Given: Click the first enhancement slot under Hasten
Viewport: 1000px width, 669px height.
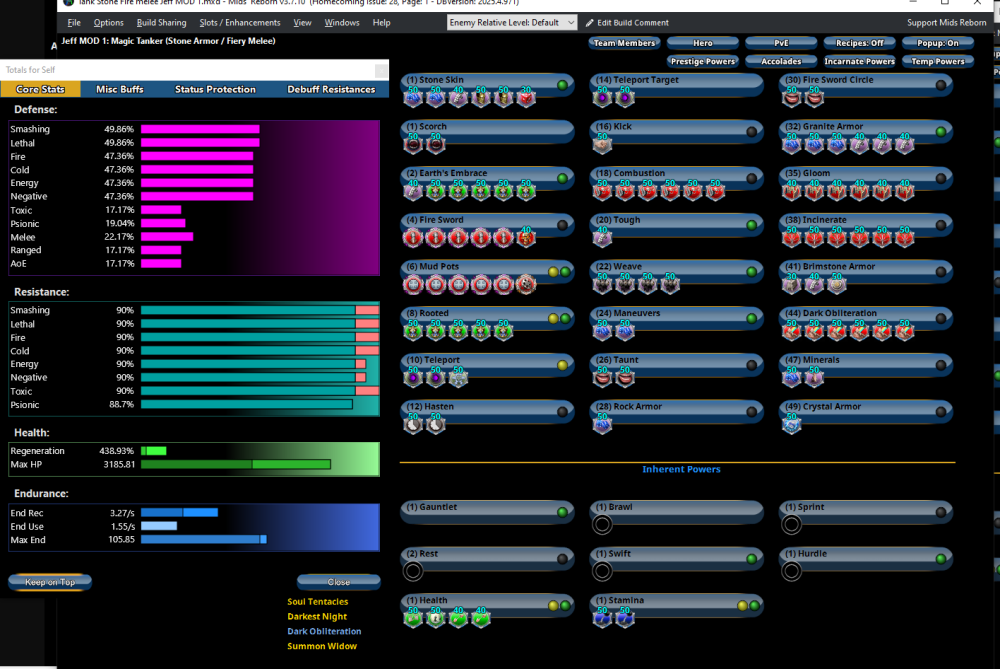Looking at the screenshot, I should click(413, 424).
